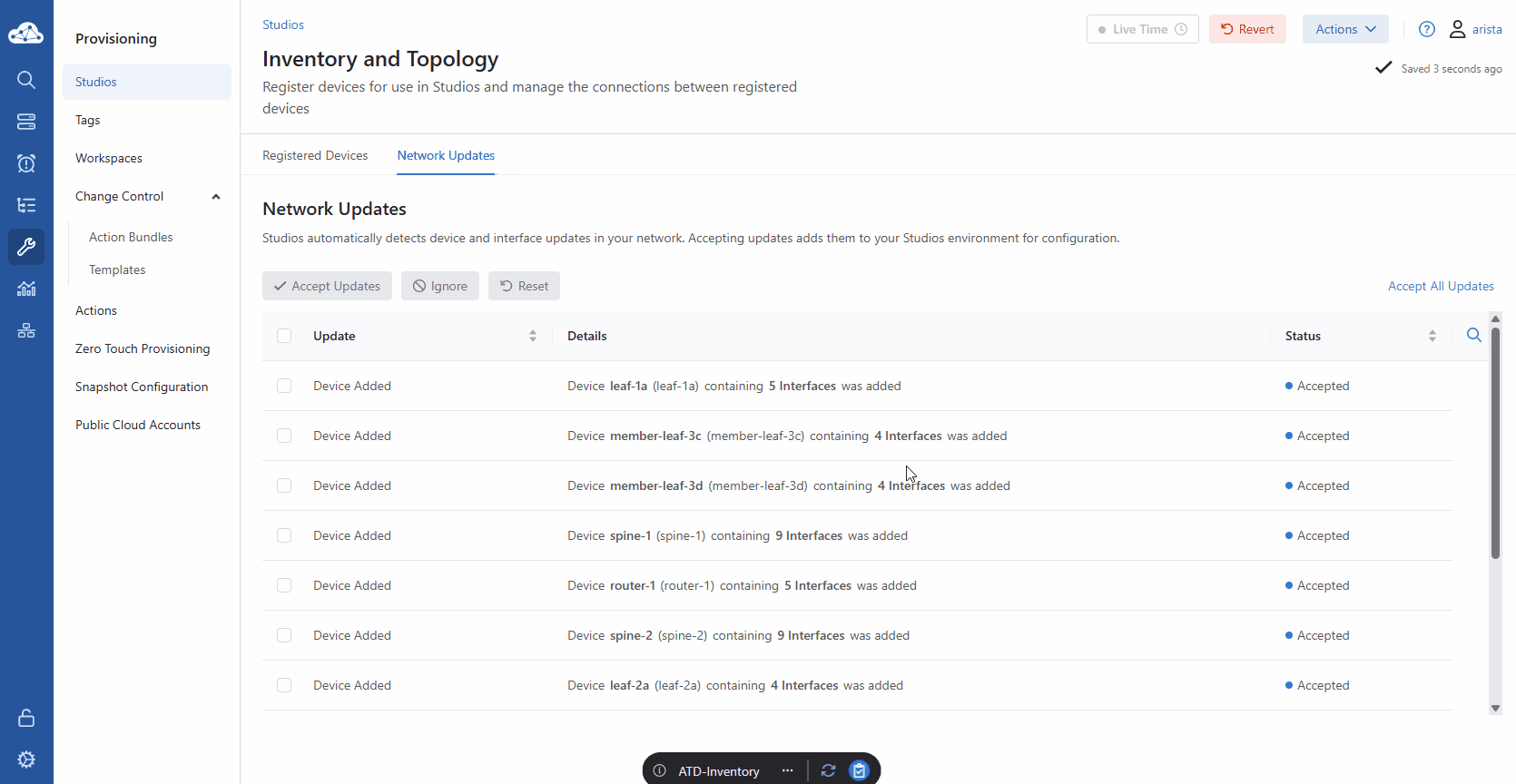Click the Reset button
Image resolution: width=1516 pixels, height=784 pixels.
(524, 286)
